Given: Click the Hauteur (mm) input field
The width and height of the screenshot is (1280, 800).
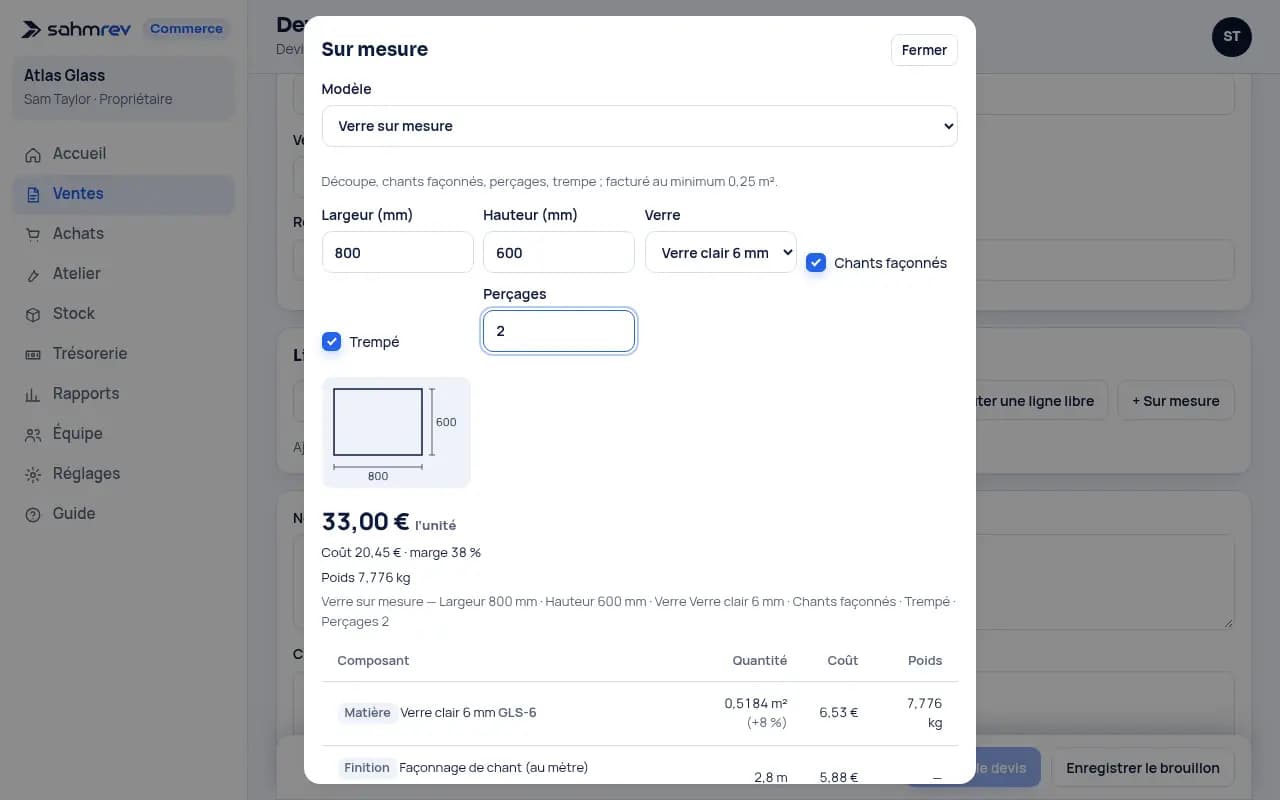Looking at the screenshot, I should [x=559, y=253].
